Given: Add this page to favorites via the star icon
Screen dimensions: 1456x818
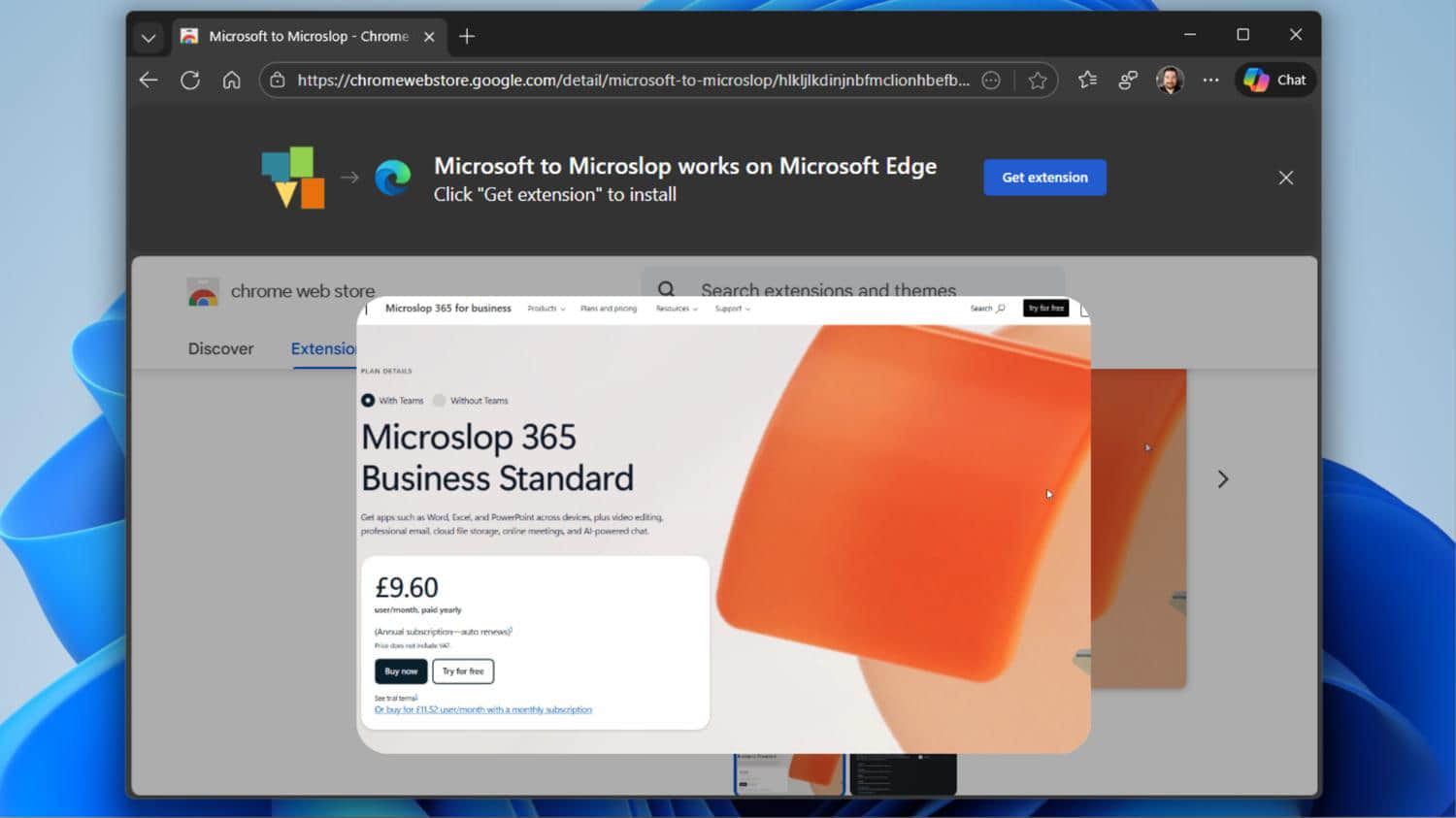Looking at the screenshot, I should pyautogui.click(x=1037, y=81).
